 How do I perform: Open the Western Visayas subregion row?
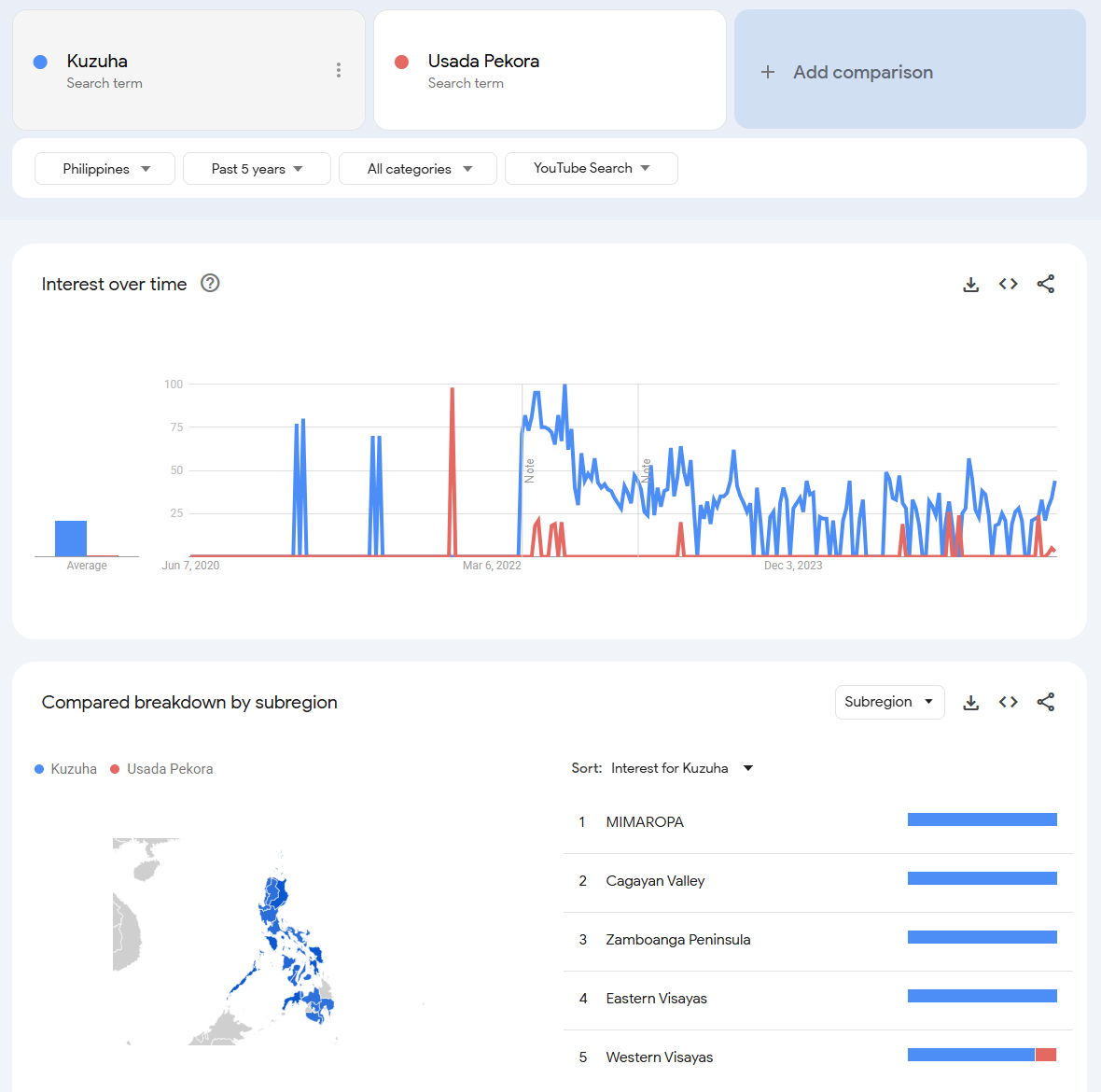click(659, 1057)
